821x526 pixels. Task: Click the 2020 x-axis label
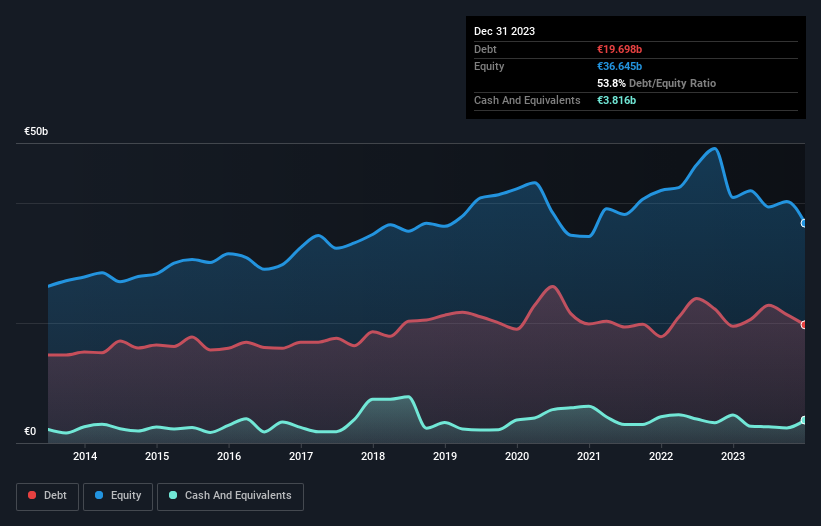(517, 456)
